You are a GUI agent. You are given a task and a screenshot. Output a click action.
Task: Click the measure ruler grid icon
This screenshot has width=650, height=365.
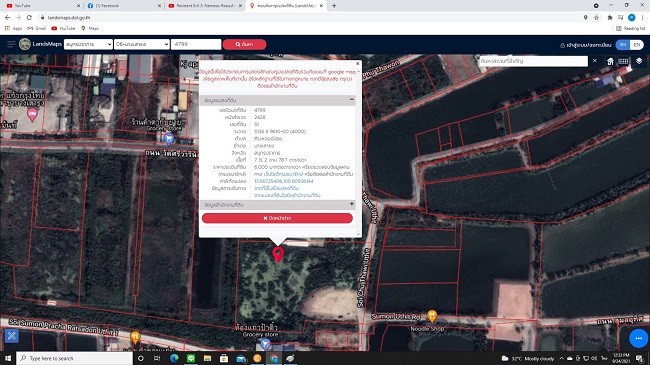coord(623,61)
